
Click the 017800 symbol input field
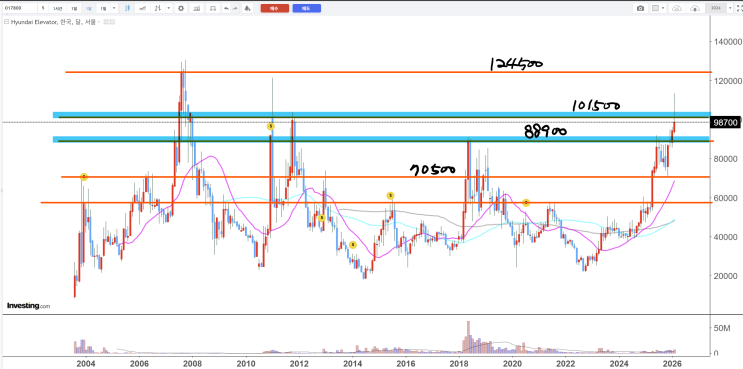[20, 8]
